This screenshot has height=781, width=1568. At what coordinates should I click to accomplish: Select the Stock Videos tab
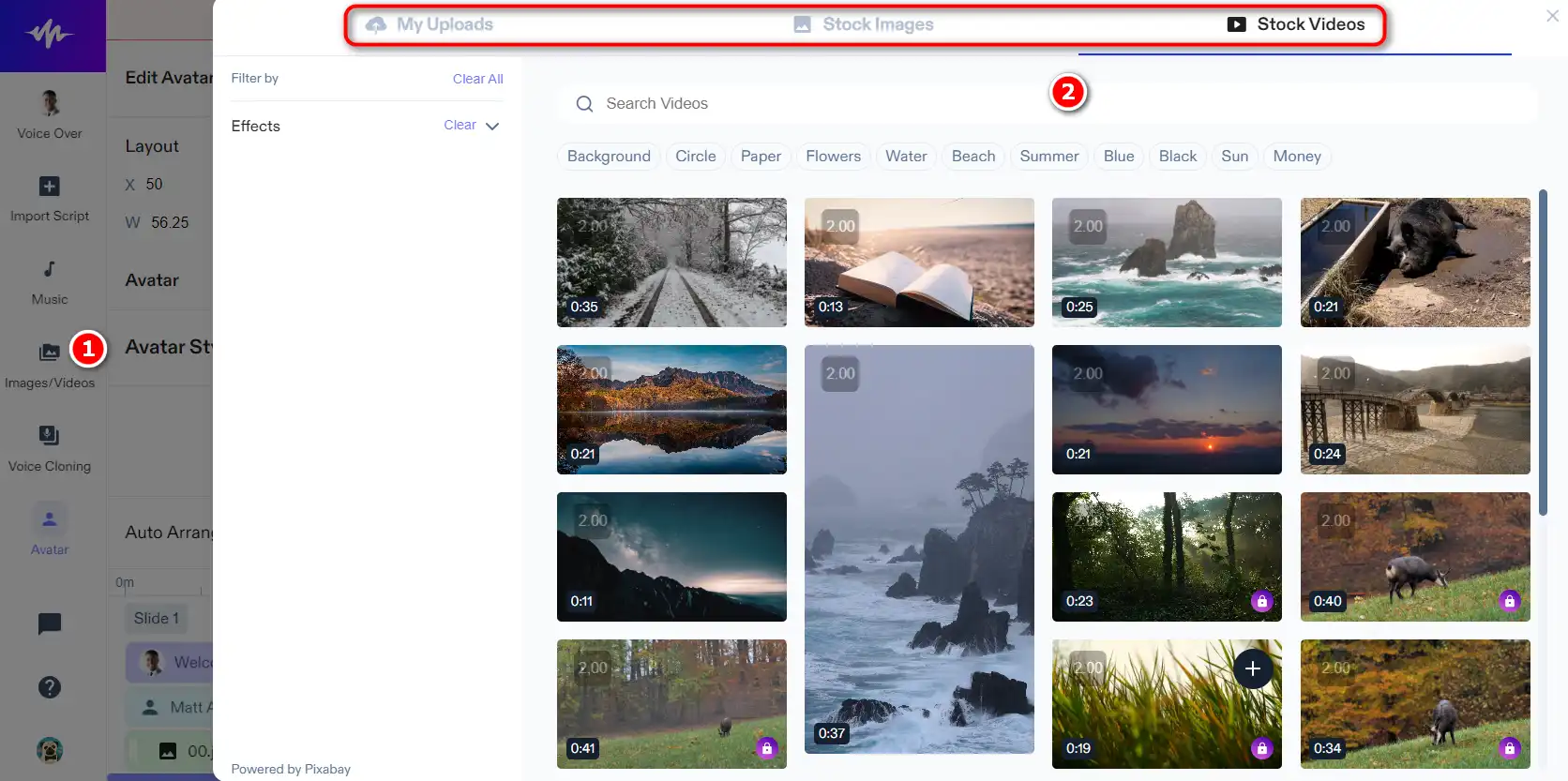coord(1296,24)
